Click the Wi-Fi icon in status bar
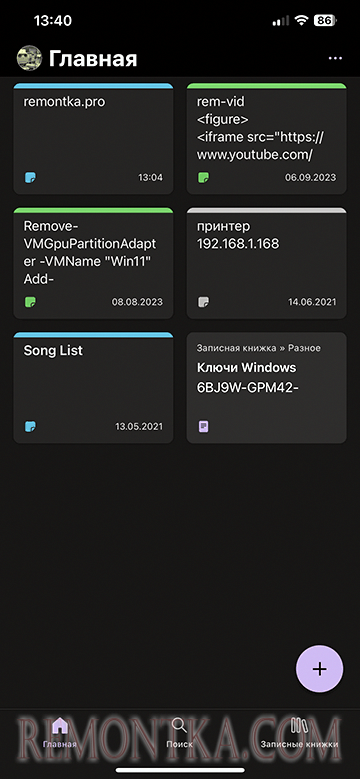 pos(301,20)
